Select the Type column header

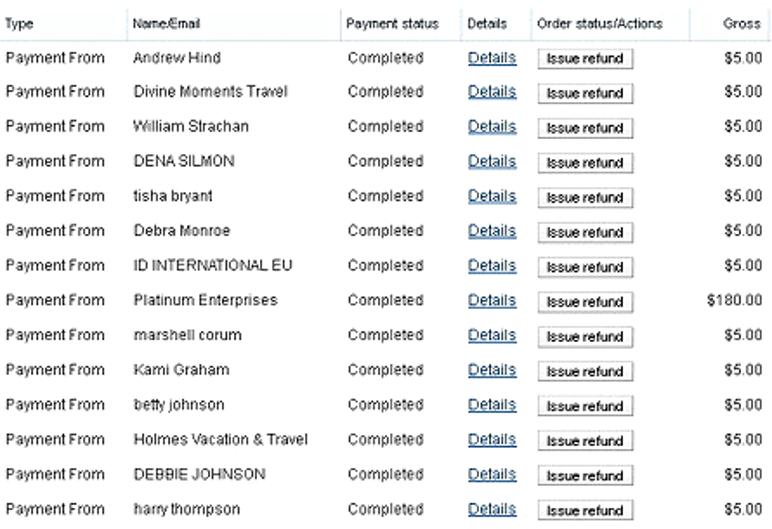(x=19, y=24)
